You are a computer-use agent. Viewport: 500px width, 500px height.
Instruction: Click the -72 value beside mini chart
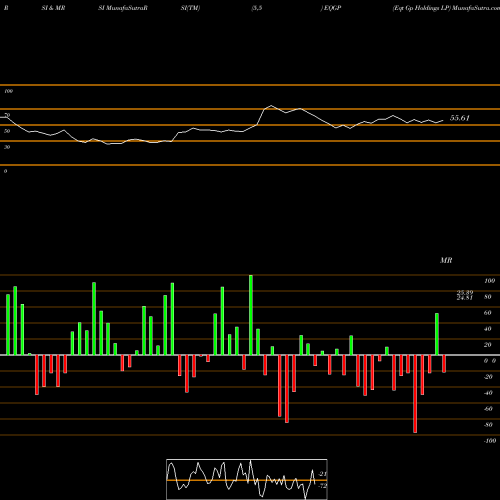[x=323, y=486]
